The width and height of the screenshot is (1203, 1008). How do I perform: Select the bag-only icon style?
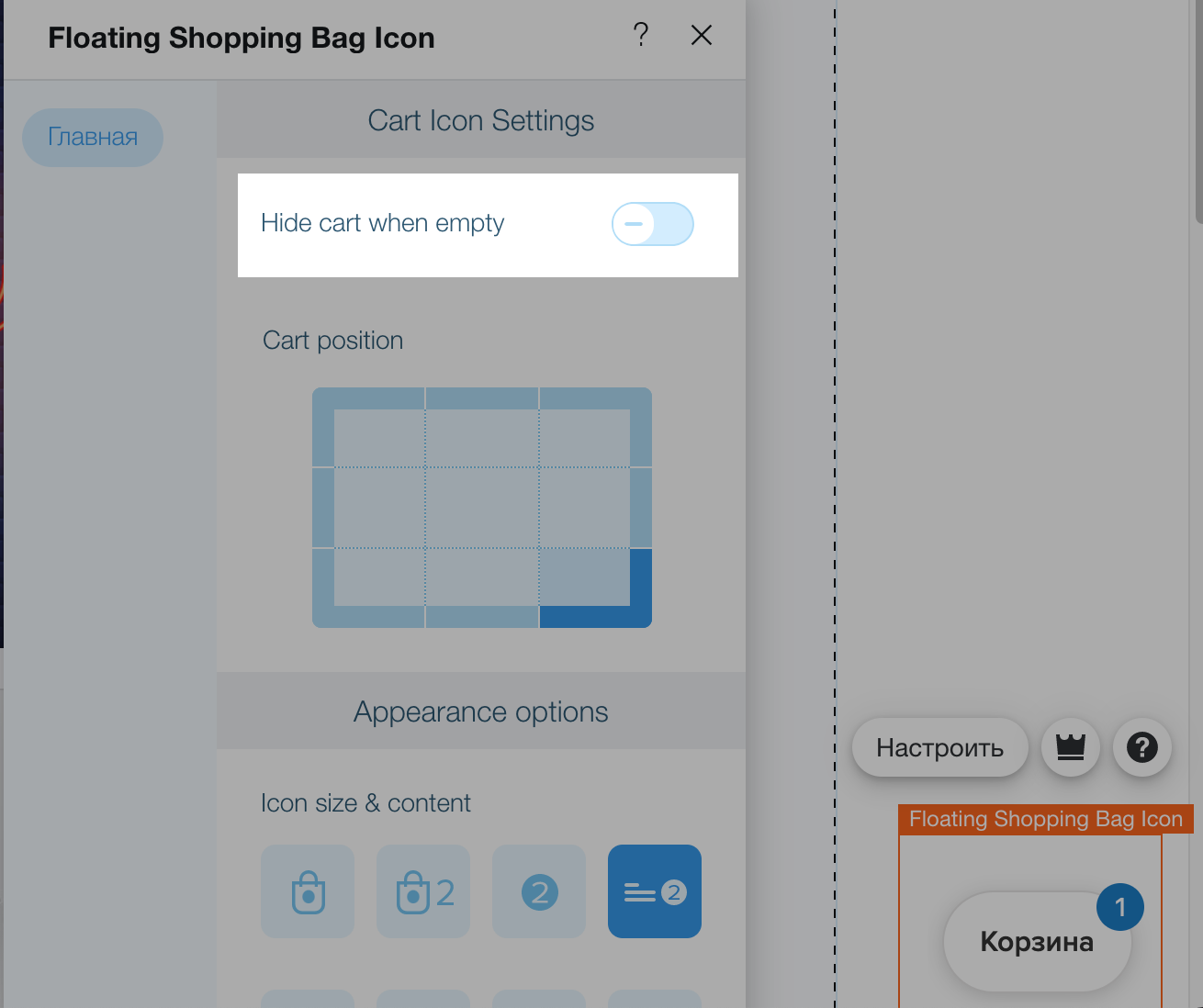[308, 891]
